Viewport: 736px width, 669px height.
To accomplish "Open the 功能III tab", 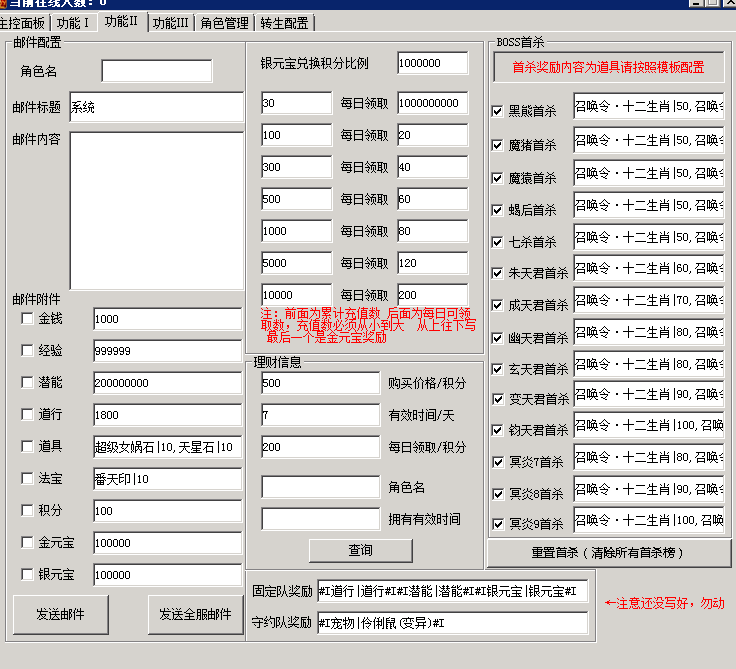I will 170,23.
